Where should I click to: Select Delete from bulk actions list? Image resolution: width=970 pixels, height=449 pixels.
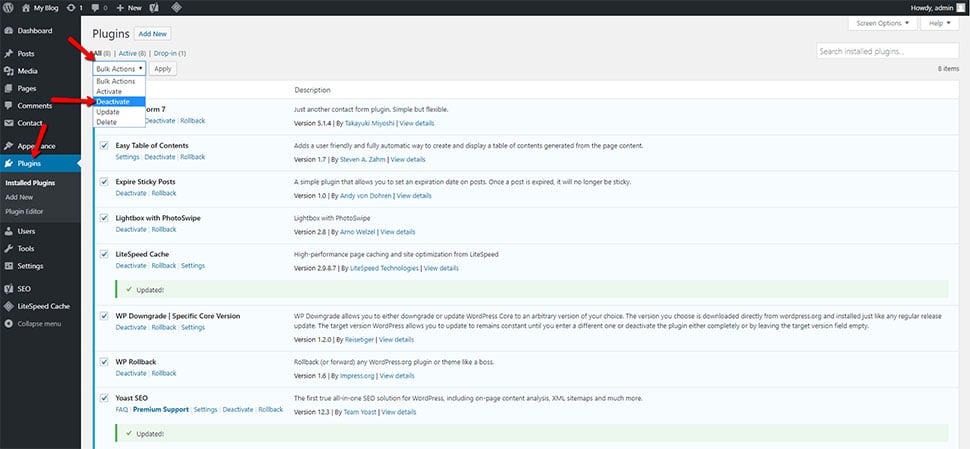coord(119,122)
